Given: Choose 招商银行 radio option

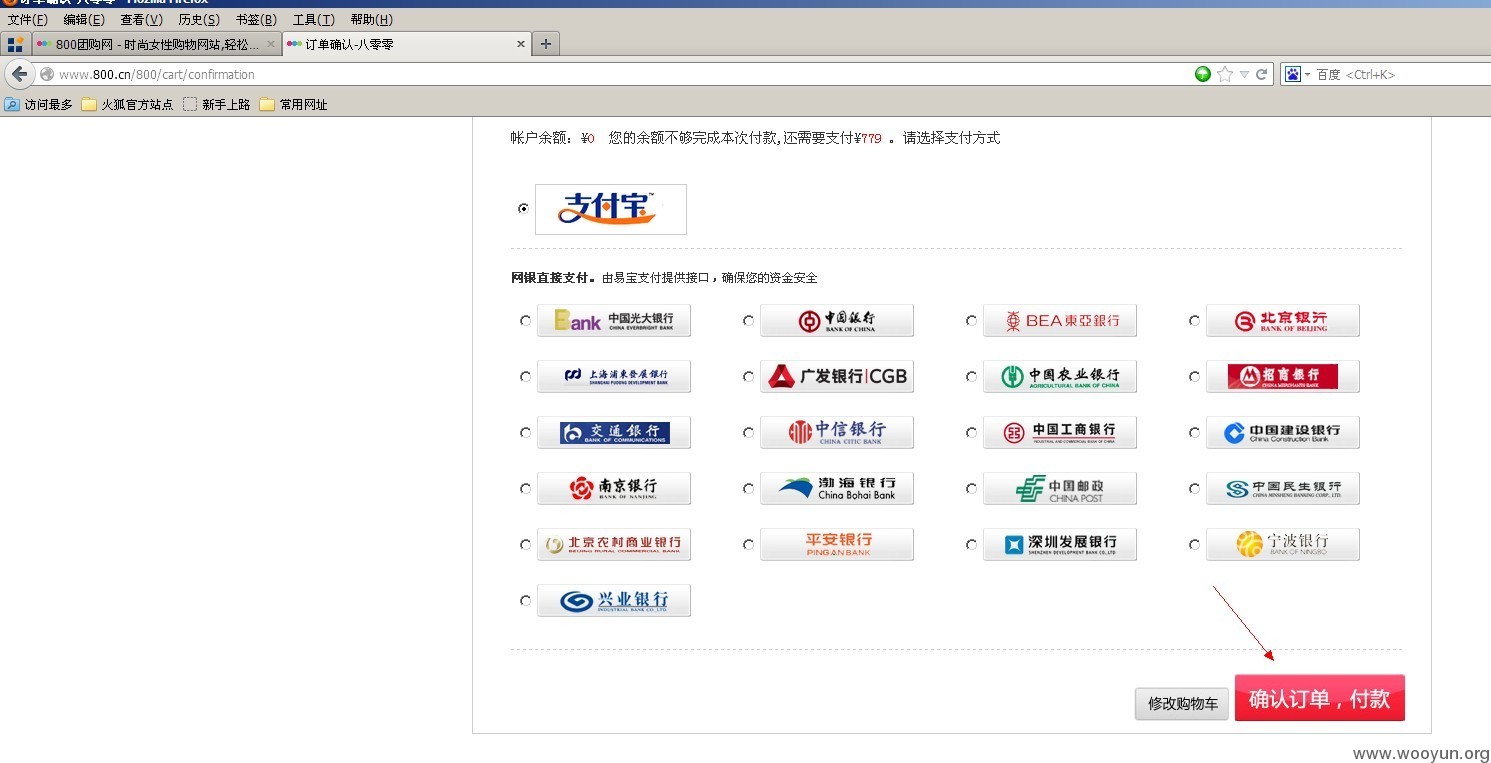Looking at the screenshot, I should [1194, 377].
